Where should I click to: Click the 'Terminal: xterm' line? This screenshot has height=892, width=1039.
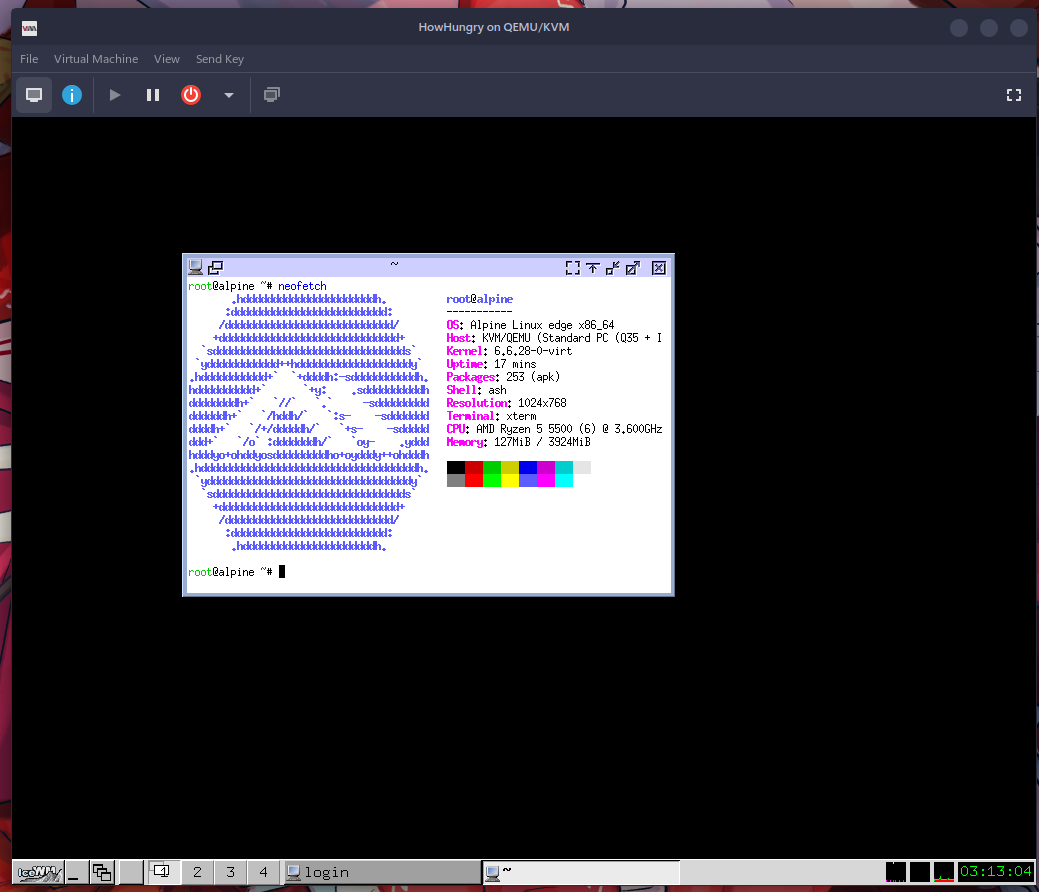491,416
